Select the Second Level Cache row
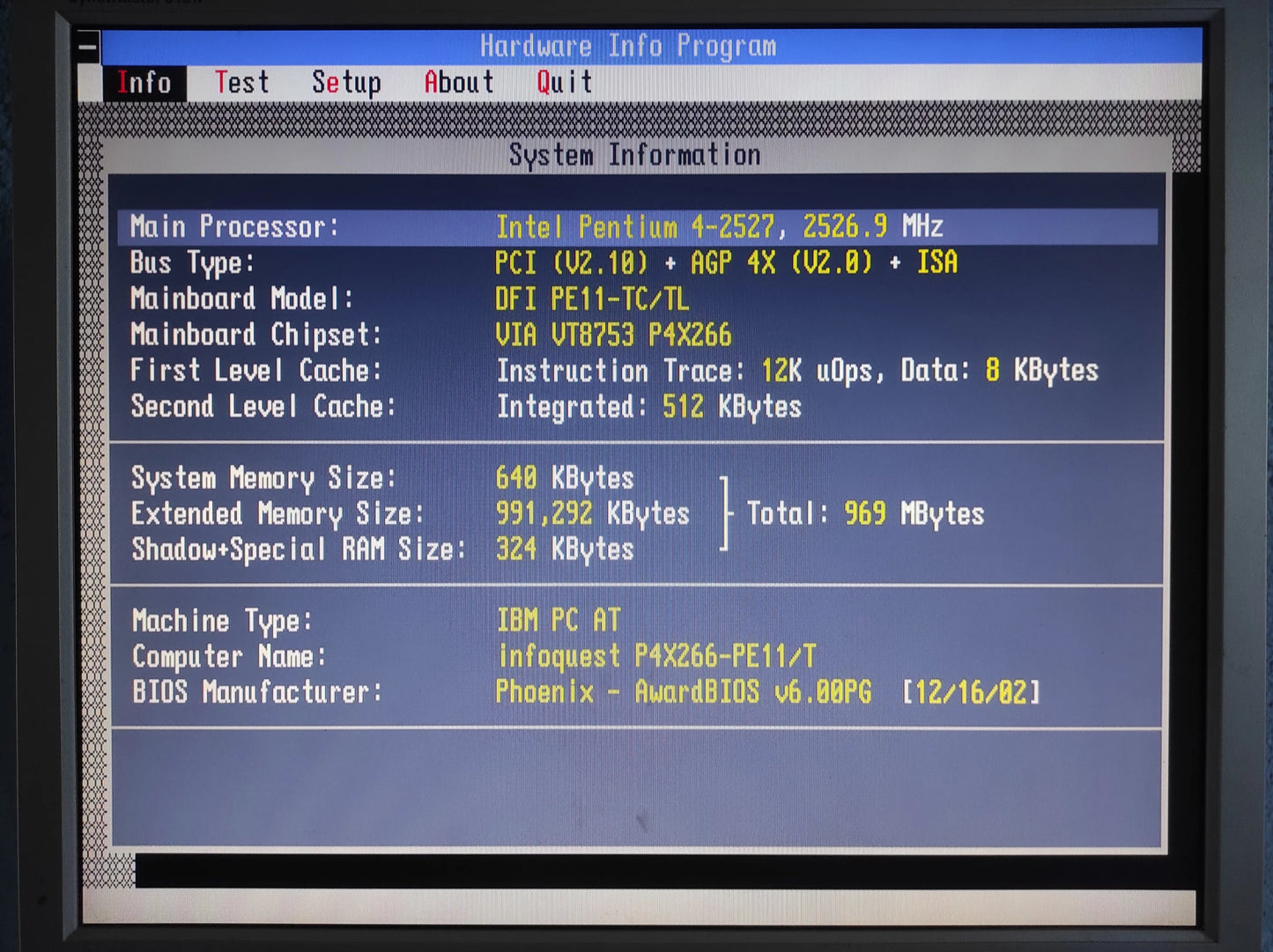 click(638, 406)
